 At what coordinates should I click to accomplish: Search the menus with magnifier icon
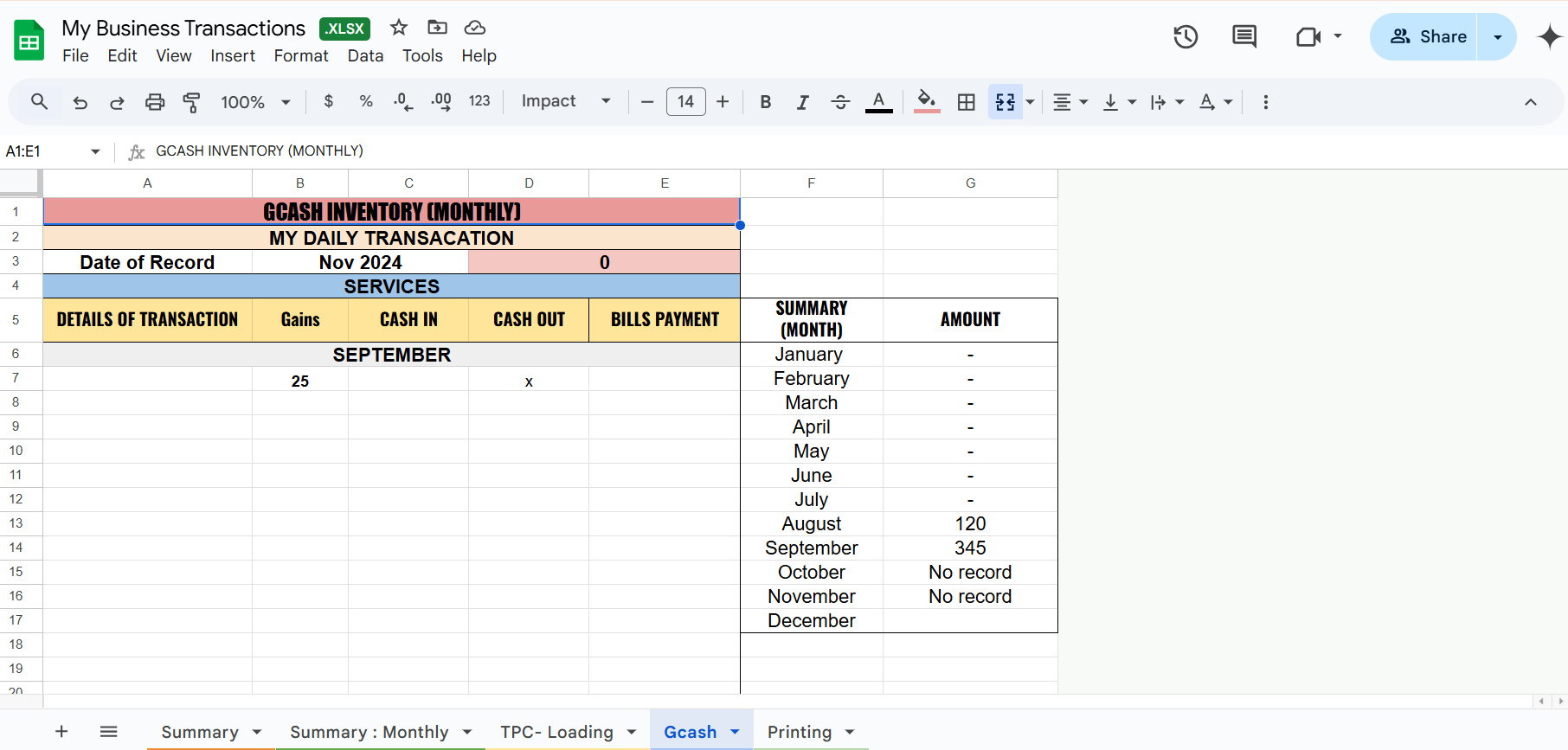pos(39,102)
